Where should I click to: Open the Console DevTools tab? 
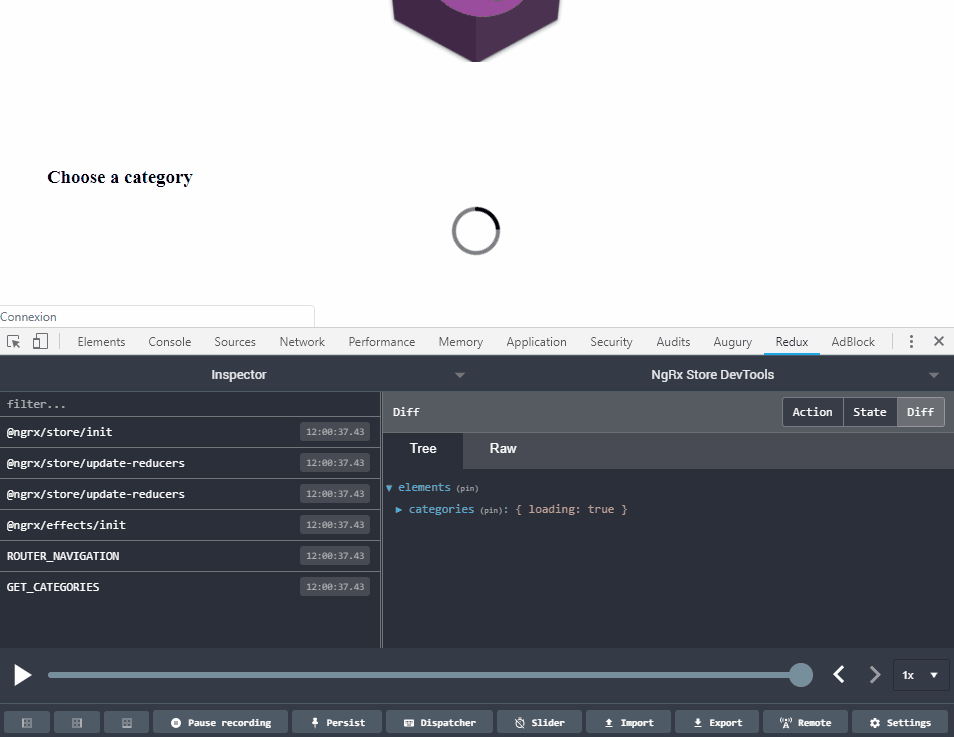170,341
